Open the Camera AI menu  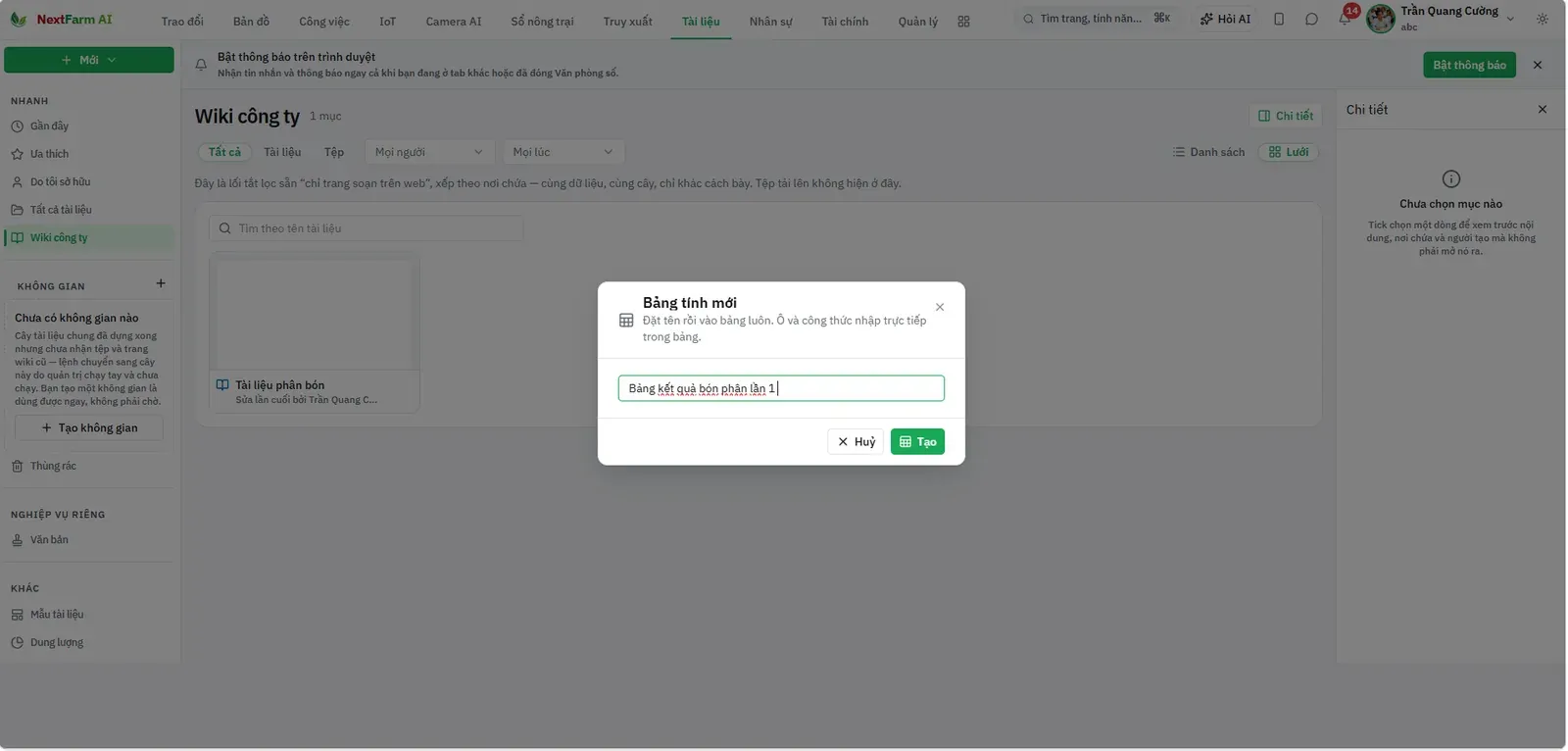pyautogui.click(x=454, y=22)
